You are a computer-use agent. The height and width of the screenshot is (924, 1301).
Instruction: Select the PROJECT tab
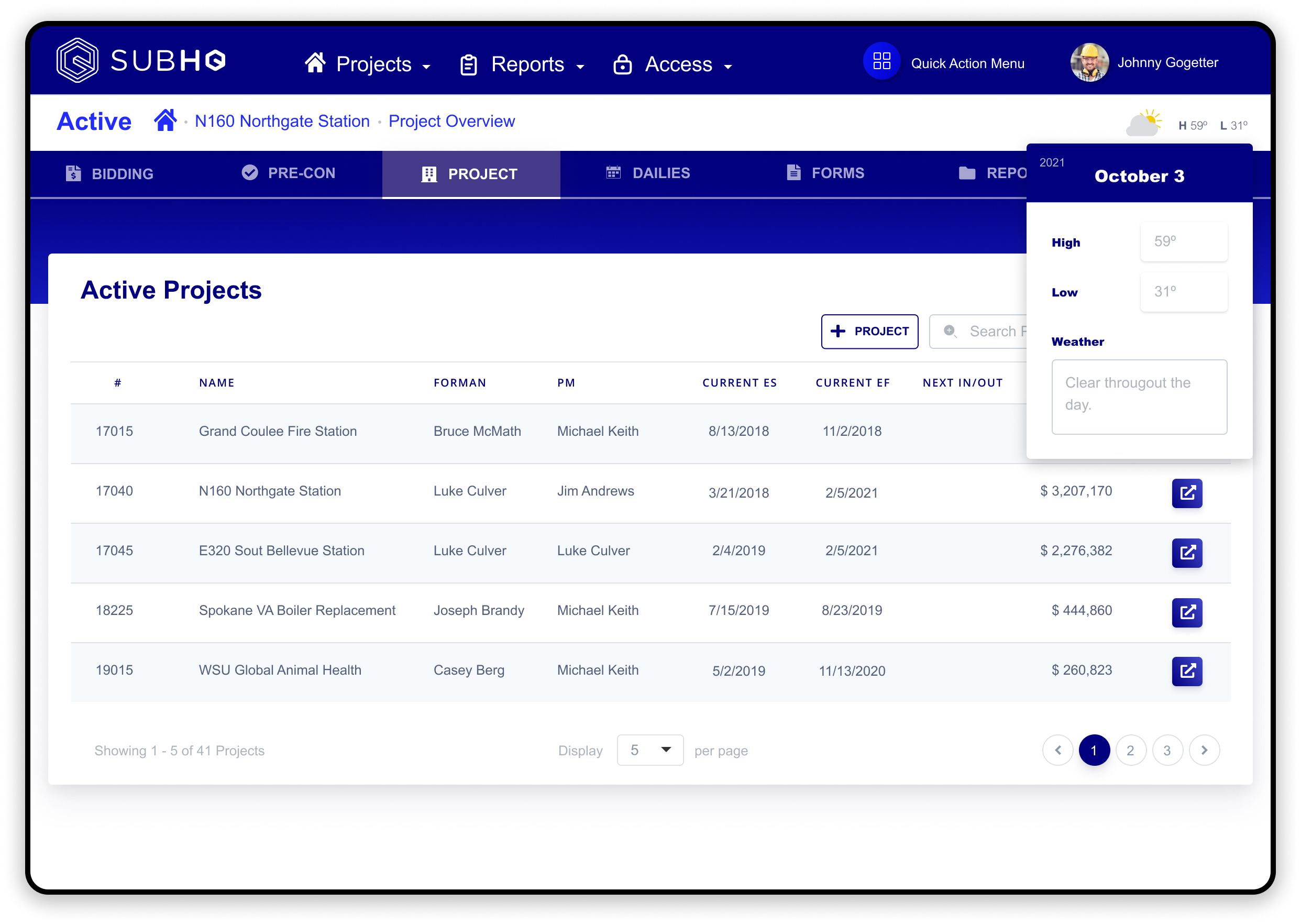(x=471, y=174)
